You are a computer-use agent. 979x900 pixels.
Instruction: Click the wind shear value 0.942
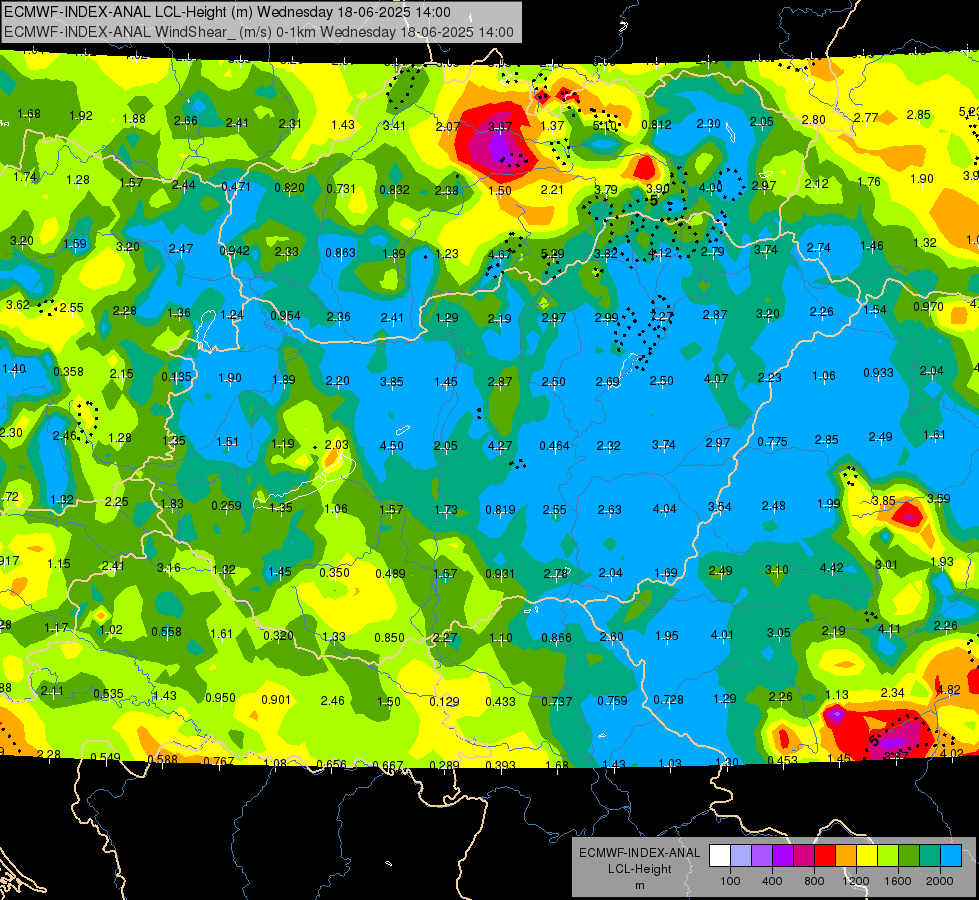(235, 250)
